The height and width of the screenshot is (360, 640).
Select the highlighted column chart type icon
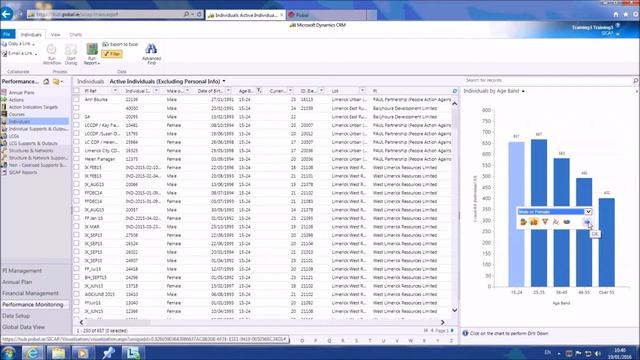coord(534,222)
